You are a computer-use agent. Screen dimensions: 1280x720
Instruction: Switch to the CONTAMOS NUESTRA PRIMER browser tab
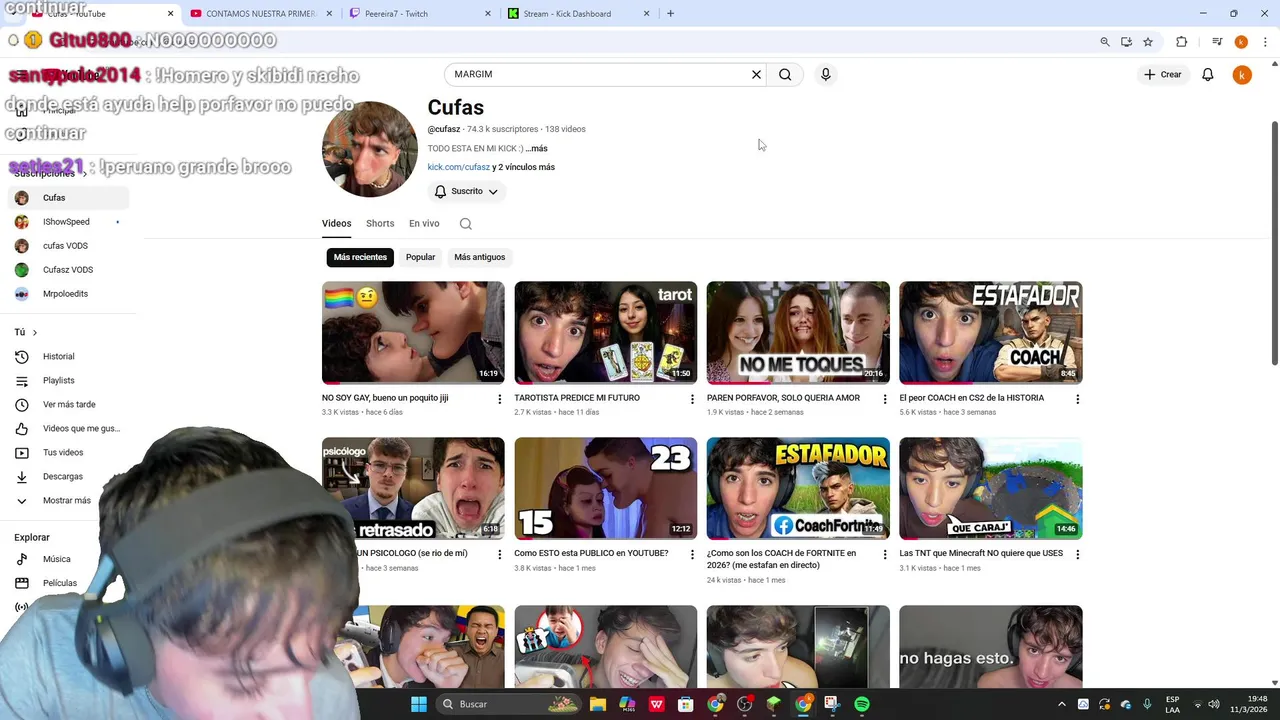point(258,14)
